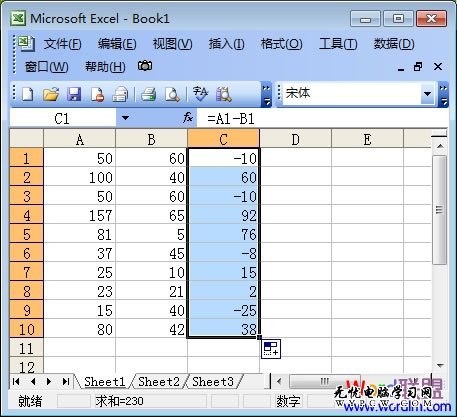Screen dimensions: 457x417
Task: Open the 窗口(W) menu
Action: (46, 67)
